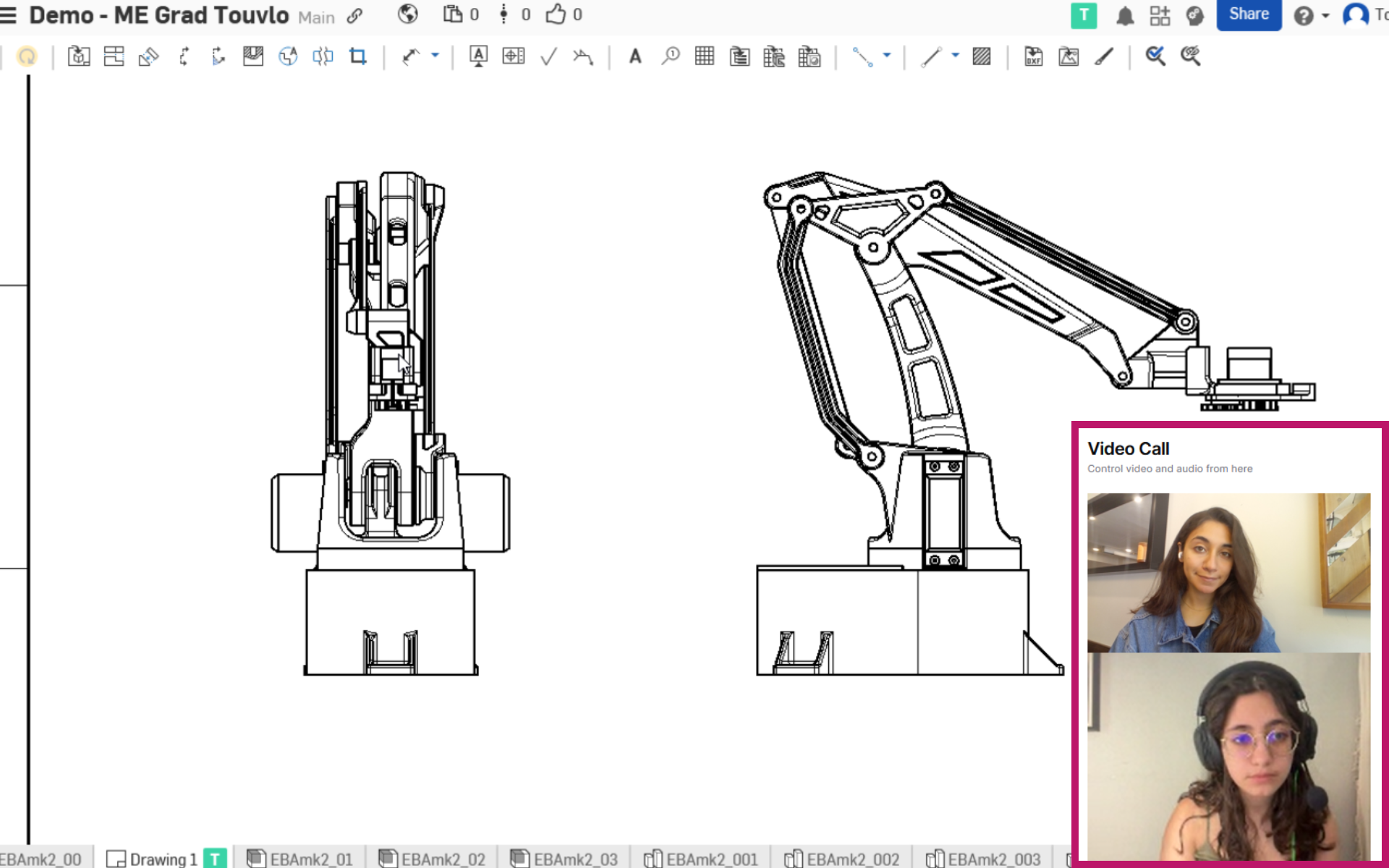Image resolution: width=1389 pixels, height=868 pixels.
Task: Click the Main branch label
Action: [316, 17]
